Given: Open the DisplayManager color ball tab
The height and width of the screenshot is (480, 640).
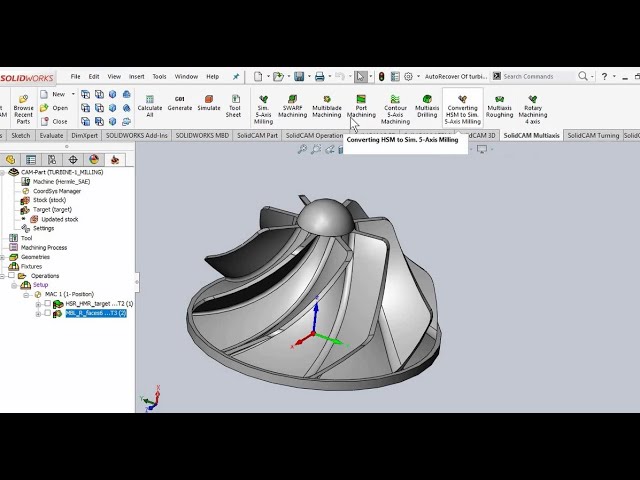Looking at the screenshot, I should tap(94, 160).
